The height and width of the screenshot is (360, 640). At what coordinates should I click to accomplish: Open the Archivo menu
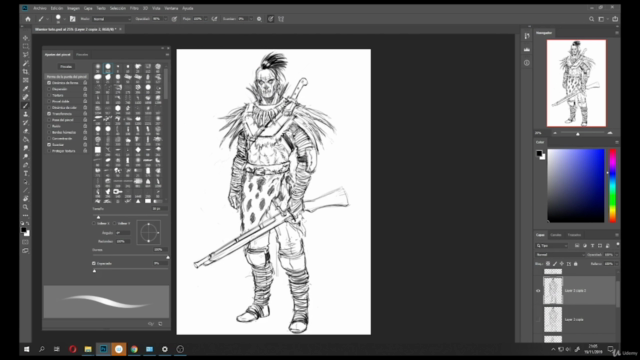(x=40, y=8)
